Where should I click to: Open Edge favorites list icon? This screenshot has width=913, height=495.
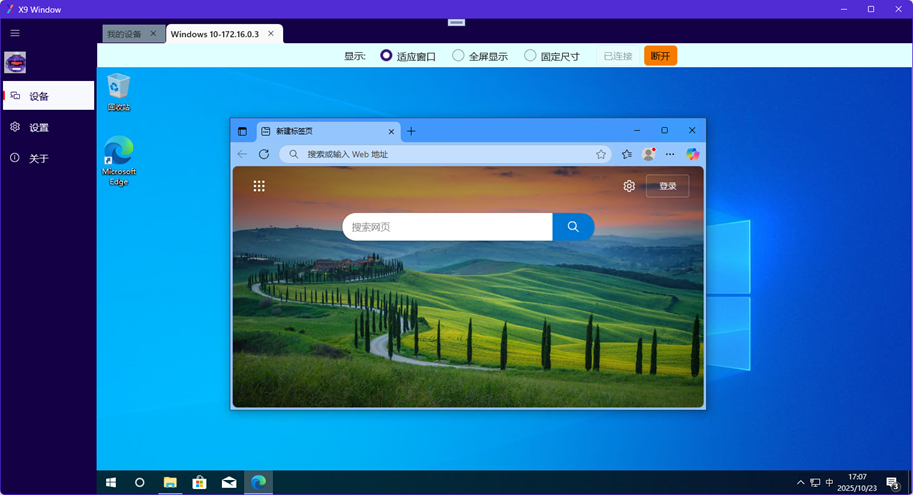pos(627,154)
